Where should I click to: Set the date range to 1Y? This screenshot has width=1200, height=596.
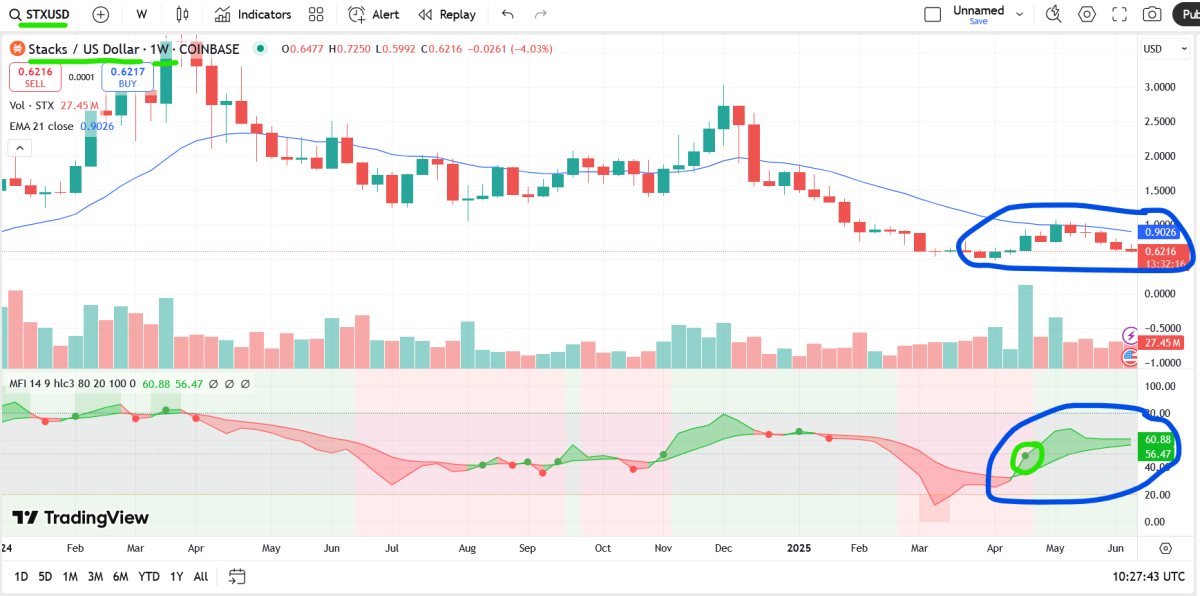[x=176, y=576]
